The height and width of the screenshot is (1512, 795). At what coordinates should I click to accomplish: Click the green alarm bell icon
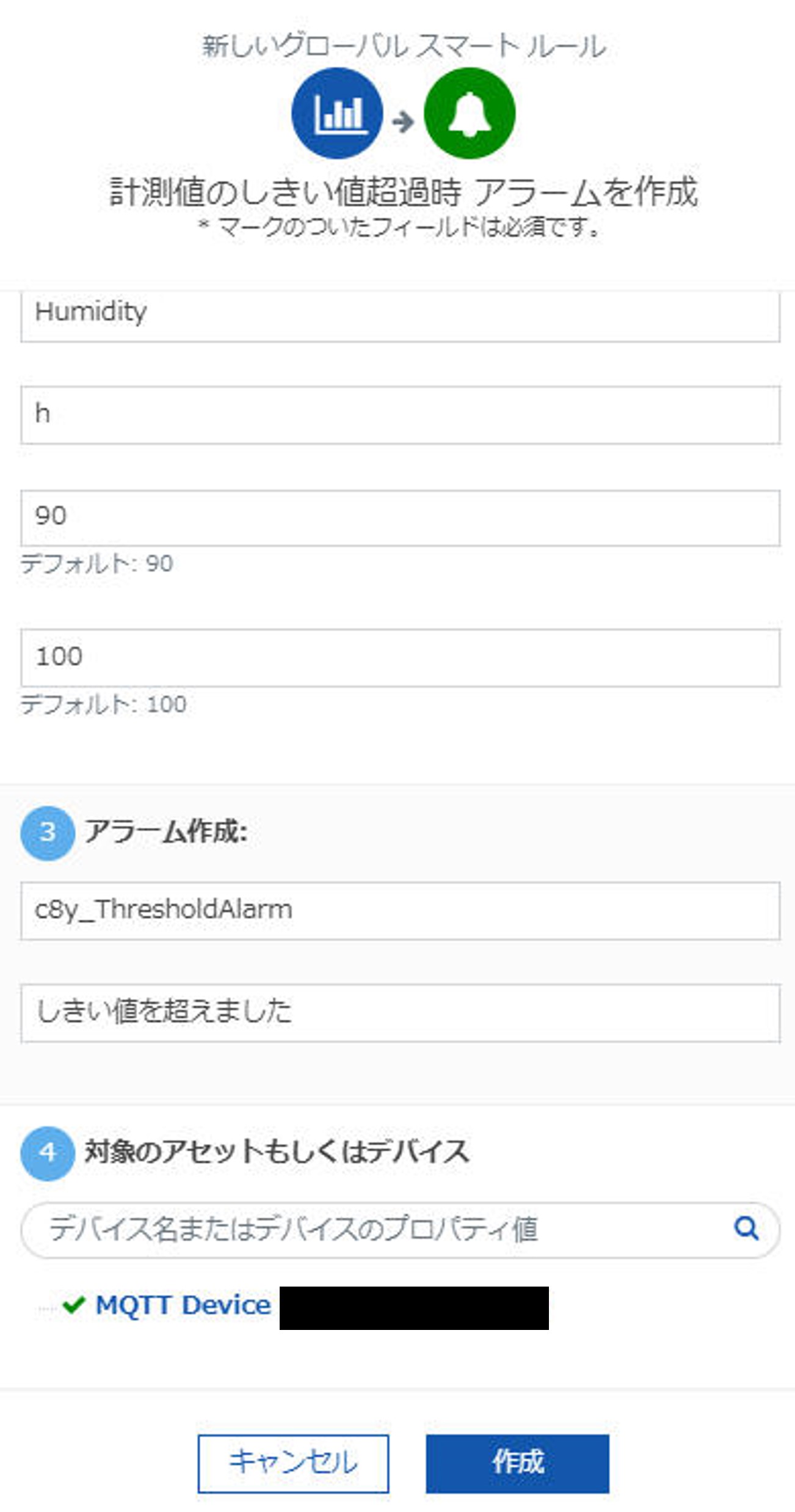click(469, 114)
